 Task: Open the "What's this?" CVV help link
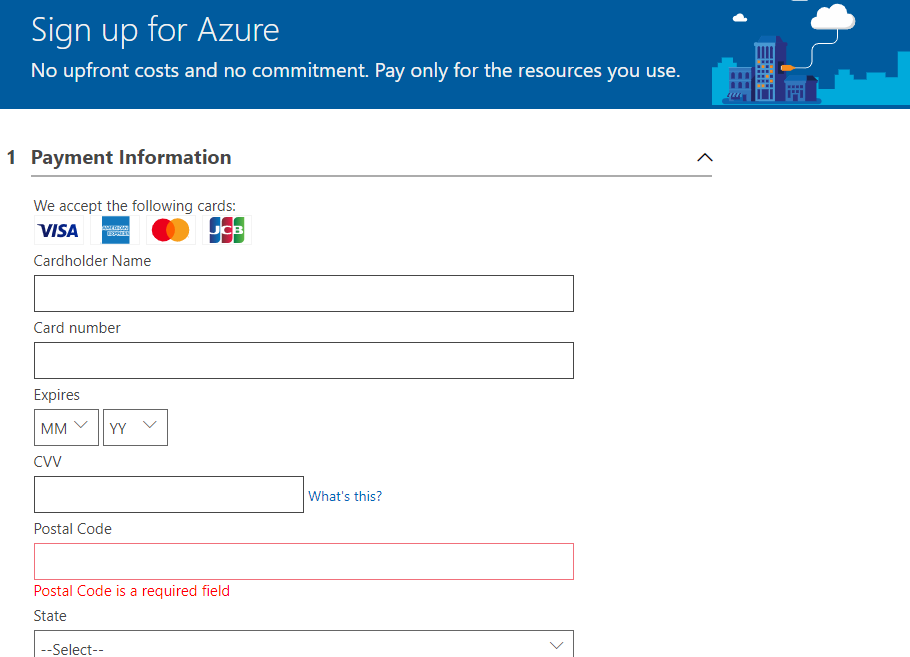tap(345, 496)
